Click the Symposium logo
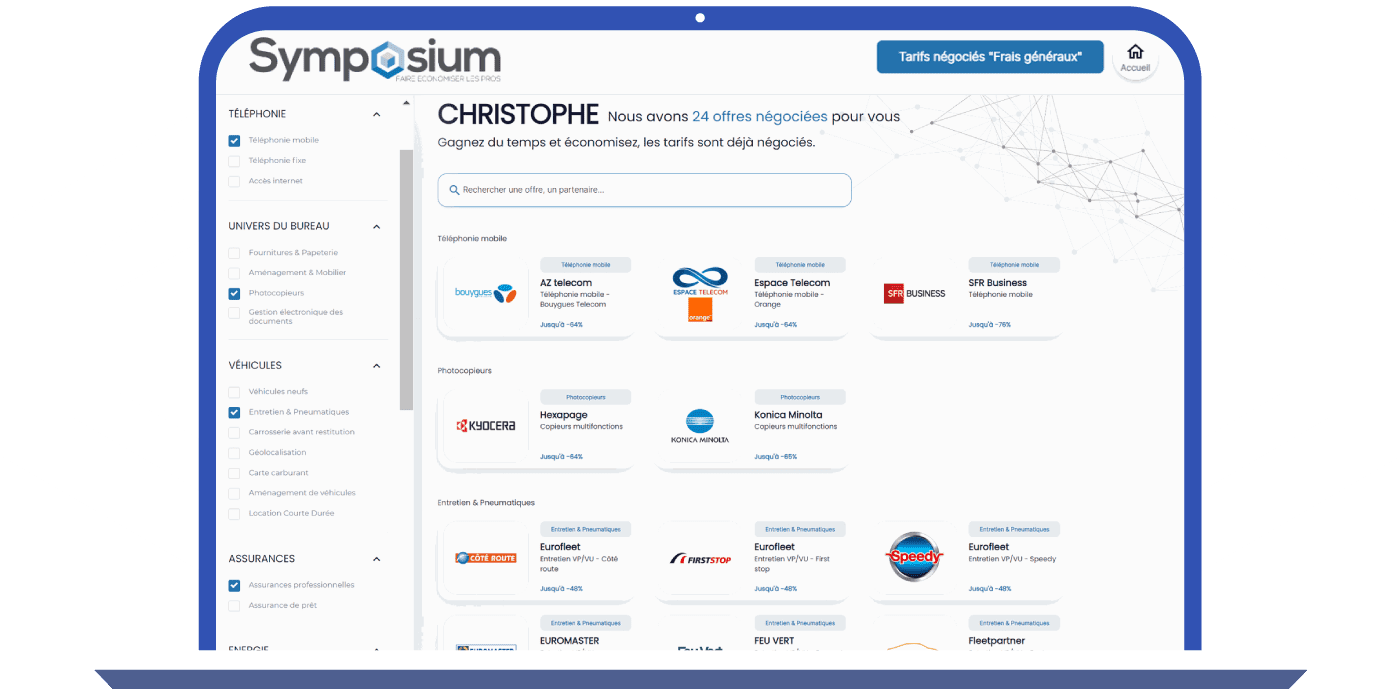This screenshot has height=689, width=1400. coord(375,58)
